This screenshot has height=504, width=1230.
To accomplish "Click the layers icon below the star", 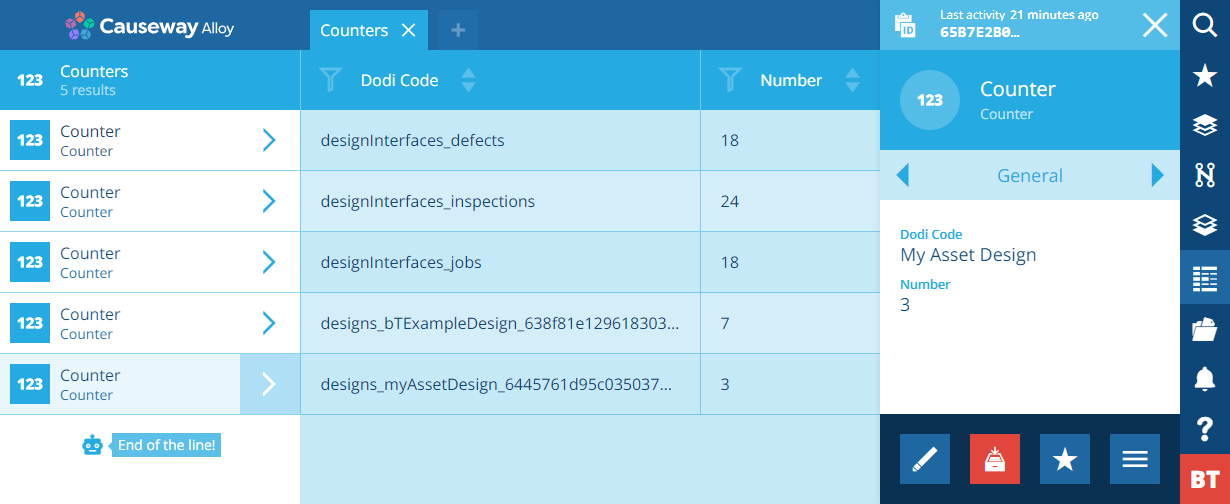I will pos(1205,126).
